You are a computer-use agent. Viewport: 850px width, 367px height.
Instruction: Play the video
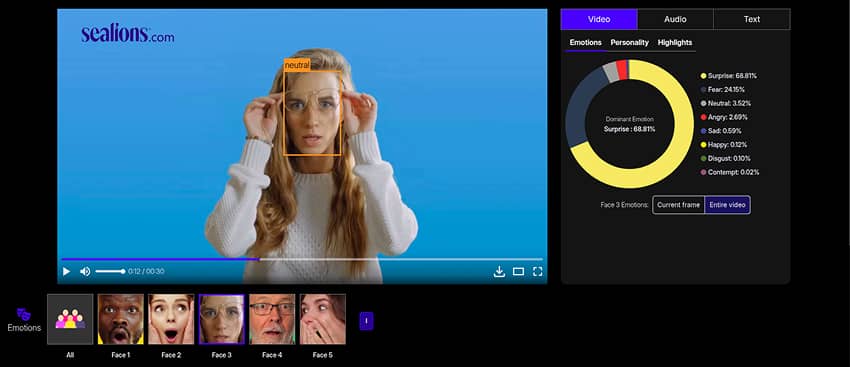tap(66, 272)
